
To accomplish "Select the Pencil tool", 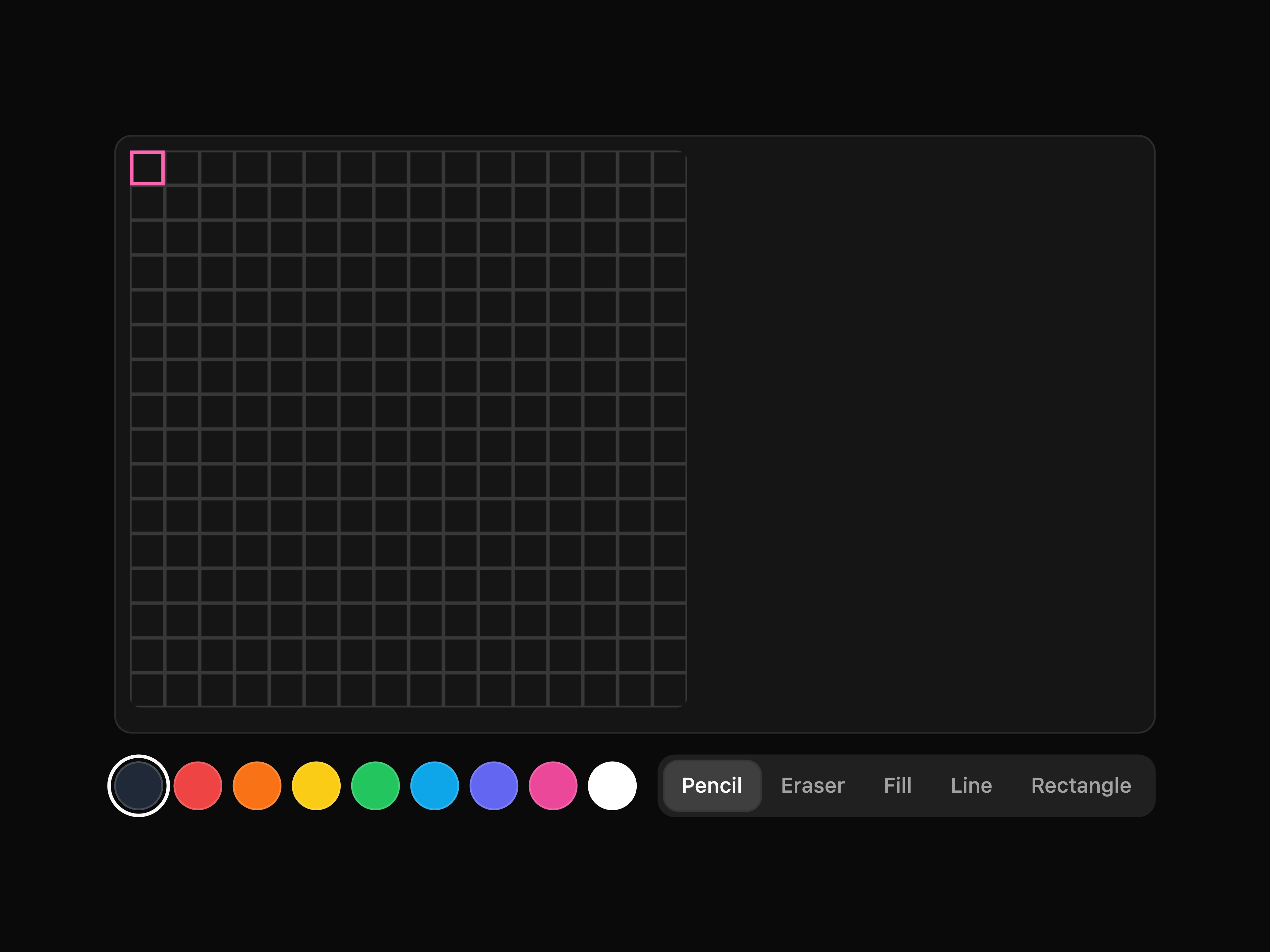I will point(712,786).
